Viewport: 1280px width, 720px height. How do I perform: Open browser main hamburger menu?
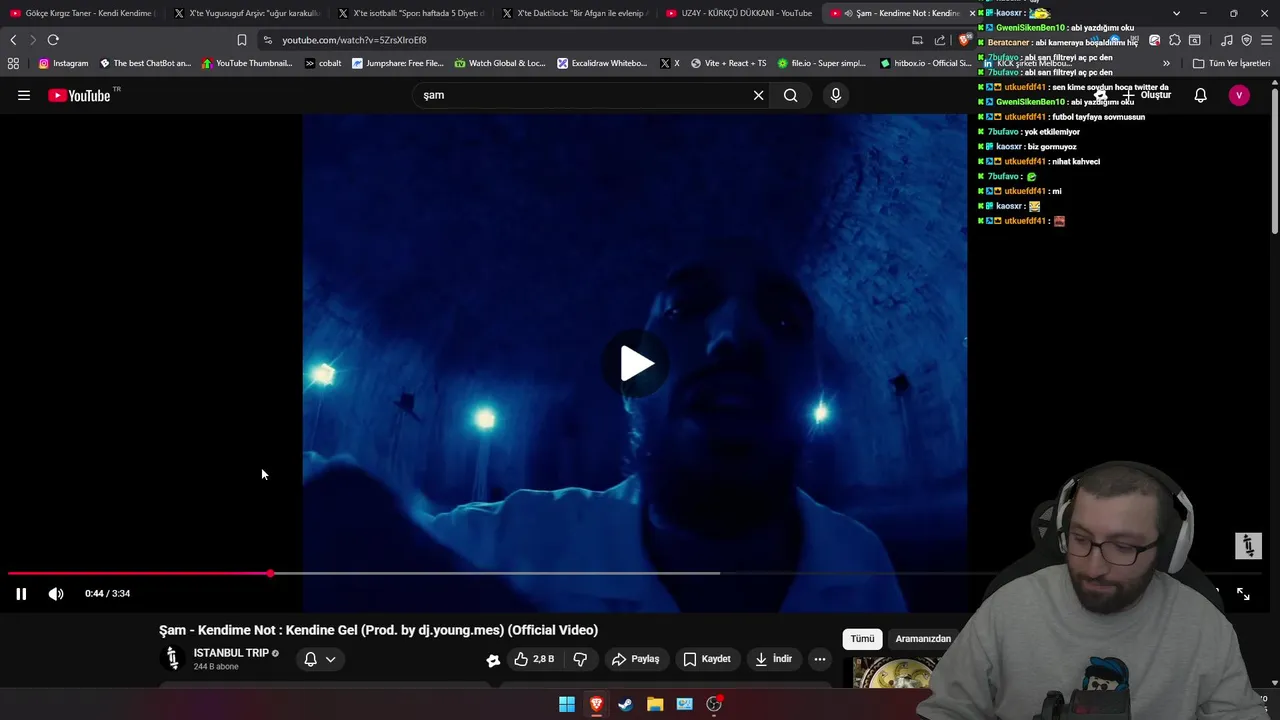[1266, 40]
